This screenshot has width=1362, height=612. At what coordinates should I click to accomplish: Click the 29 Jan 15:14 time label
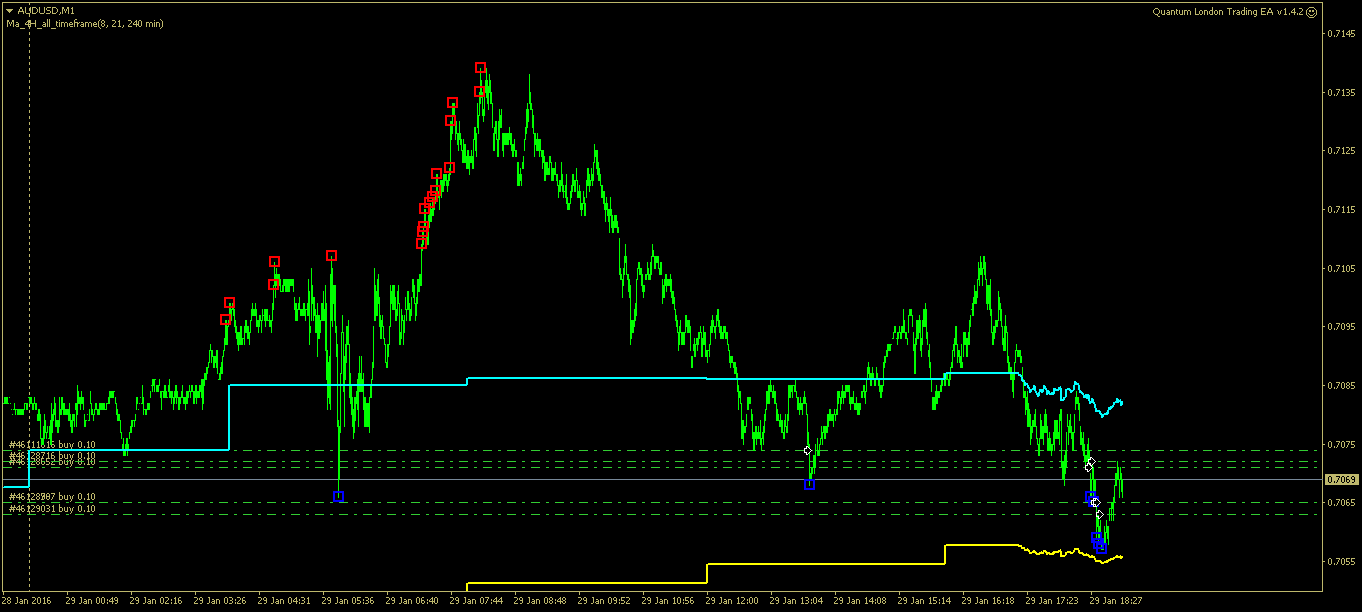coord(924,601)
